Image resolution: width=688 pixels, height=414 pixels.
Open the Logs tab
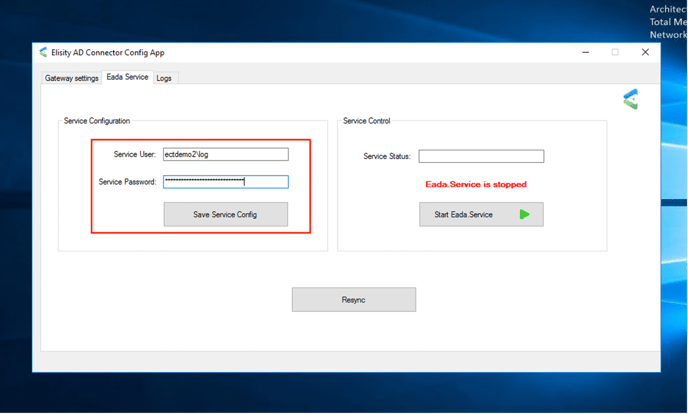[164, 78]
